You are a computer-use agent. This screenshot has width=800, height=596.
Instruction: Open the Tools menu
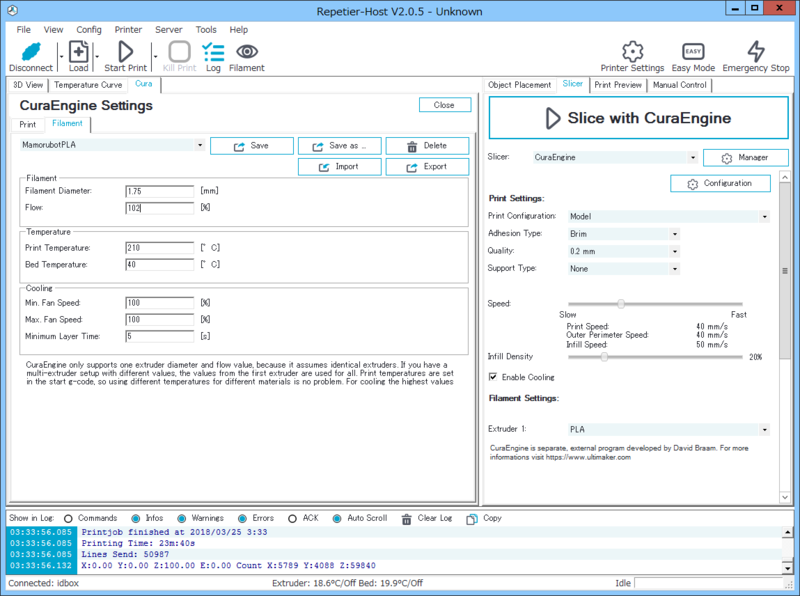206,30
